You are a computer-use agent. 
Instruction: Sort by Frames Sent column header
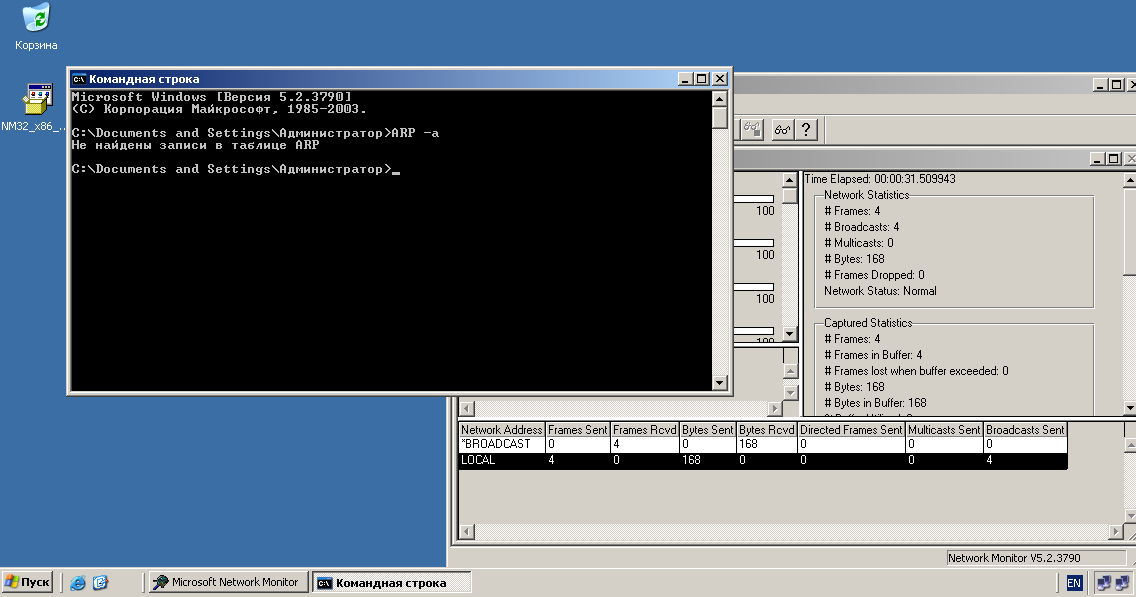tap(577, 430)
